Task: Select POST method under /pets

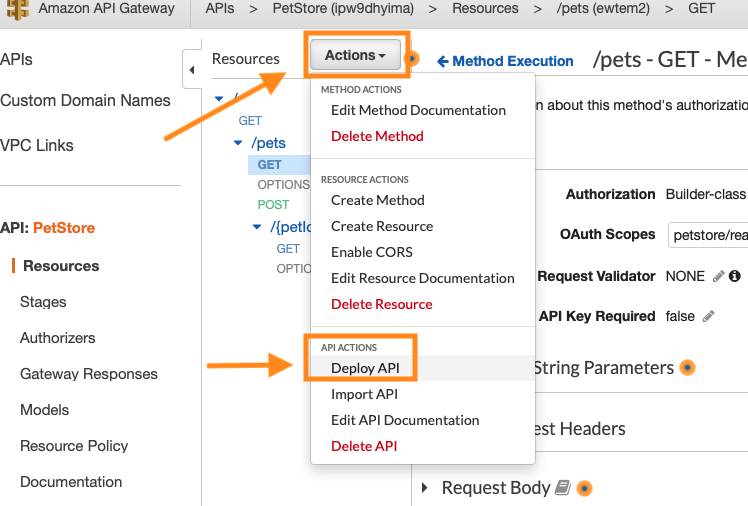Action: (x=273, y=205)
